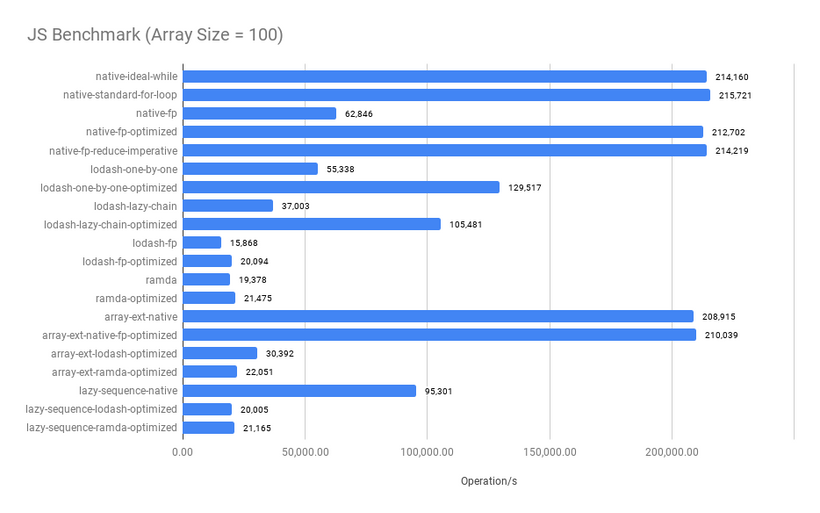Click the lodash-one-by-one label
Screen dimensions: 820x513
point(133,169)
